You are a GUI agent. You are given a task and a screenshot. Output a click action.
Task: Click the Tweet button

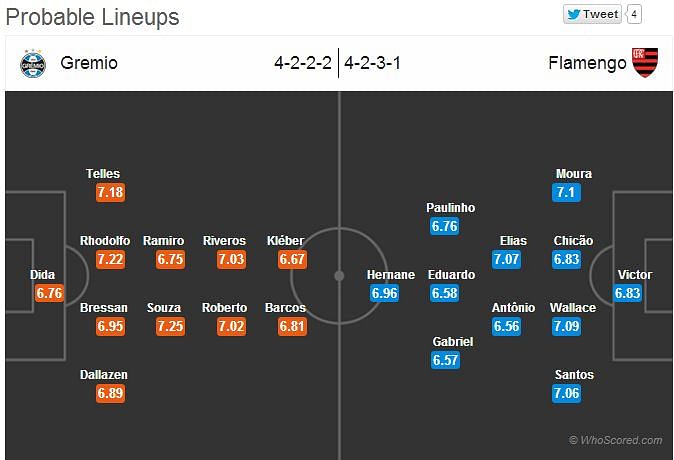point(592,14)
